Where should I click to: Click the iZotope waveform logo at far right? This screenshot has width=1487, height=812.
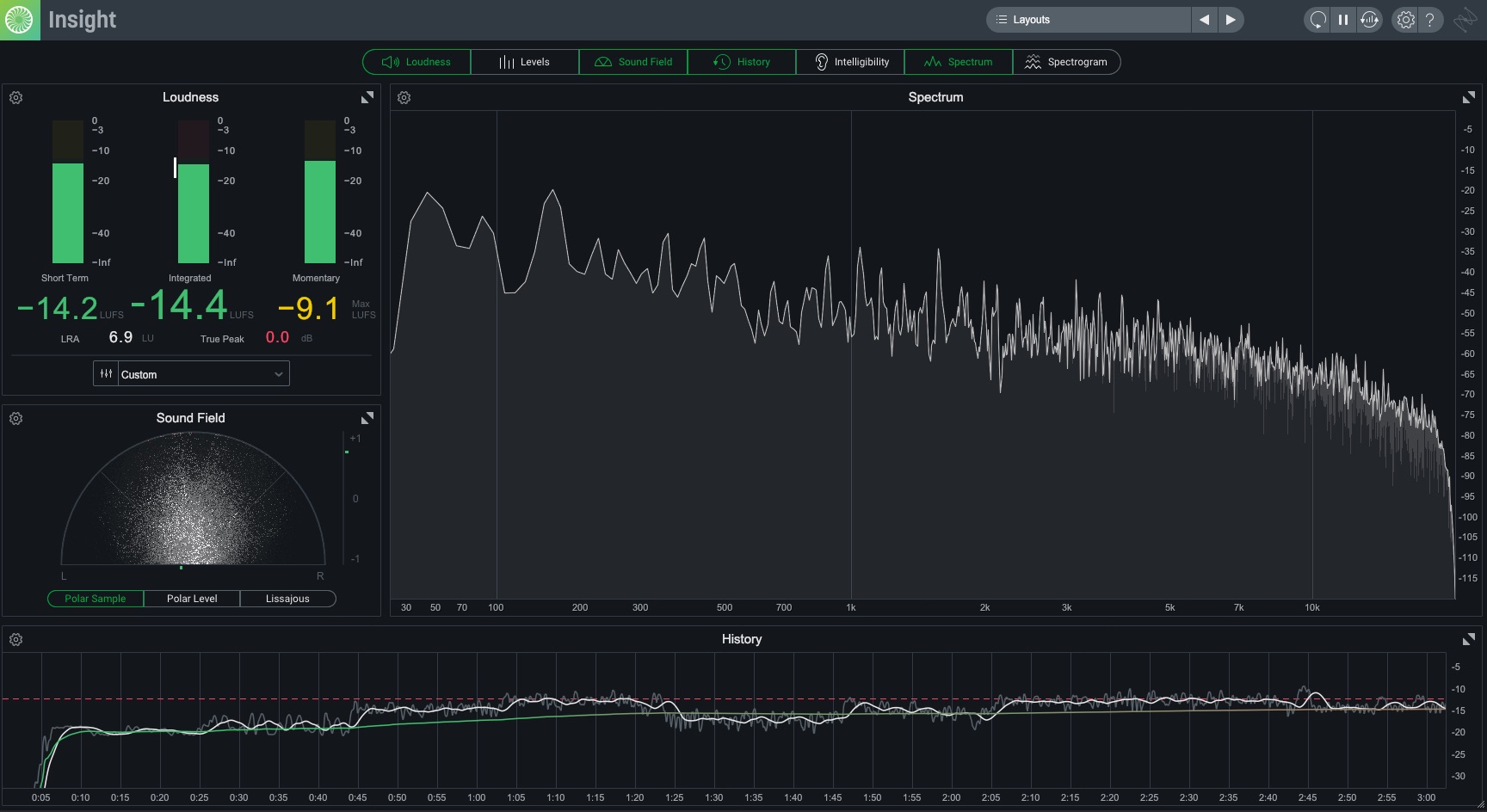[1465, 20]
